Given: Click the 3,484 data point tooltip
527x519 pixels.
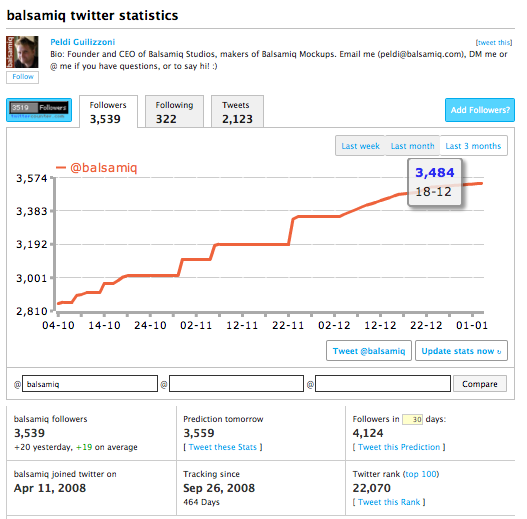Looking at the screenshot, I should pyautogui.click(x=435, y=182).
